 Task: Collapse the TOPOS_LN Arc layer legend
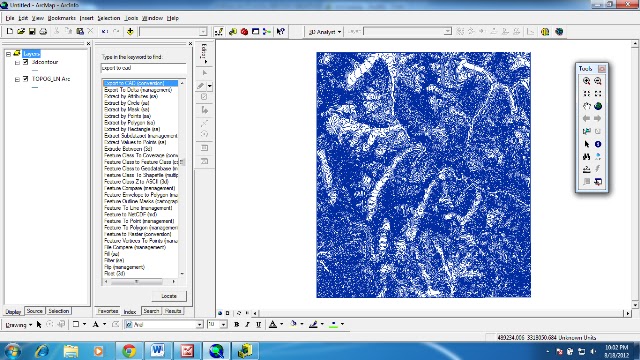point(17,79)
